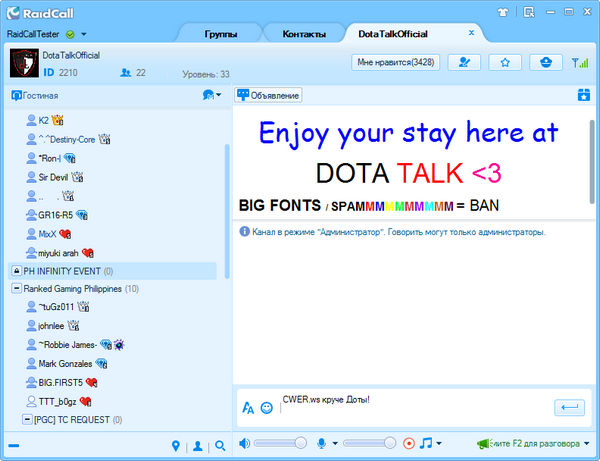Click the announcement panel scrollbar
Viewport: 600px width, 461px height.
[x=592, y=163]
